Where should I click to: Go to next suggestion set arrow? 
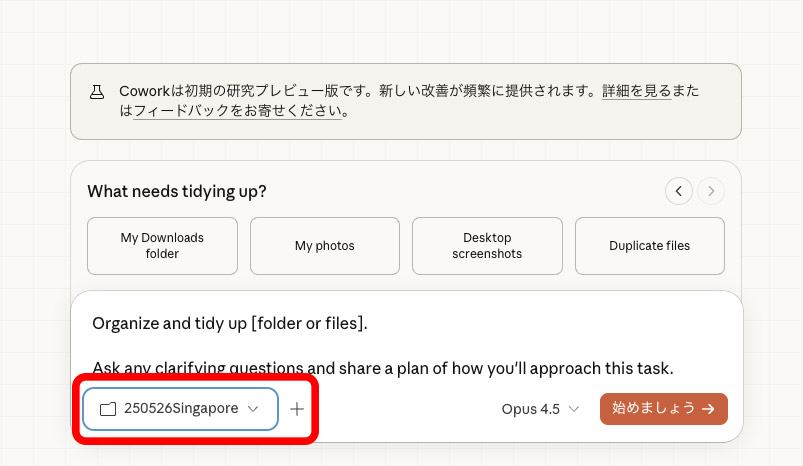pyautogui.click(x=711, y=190)
